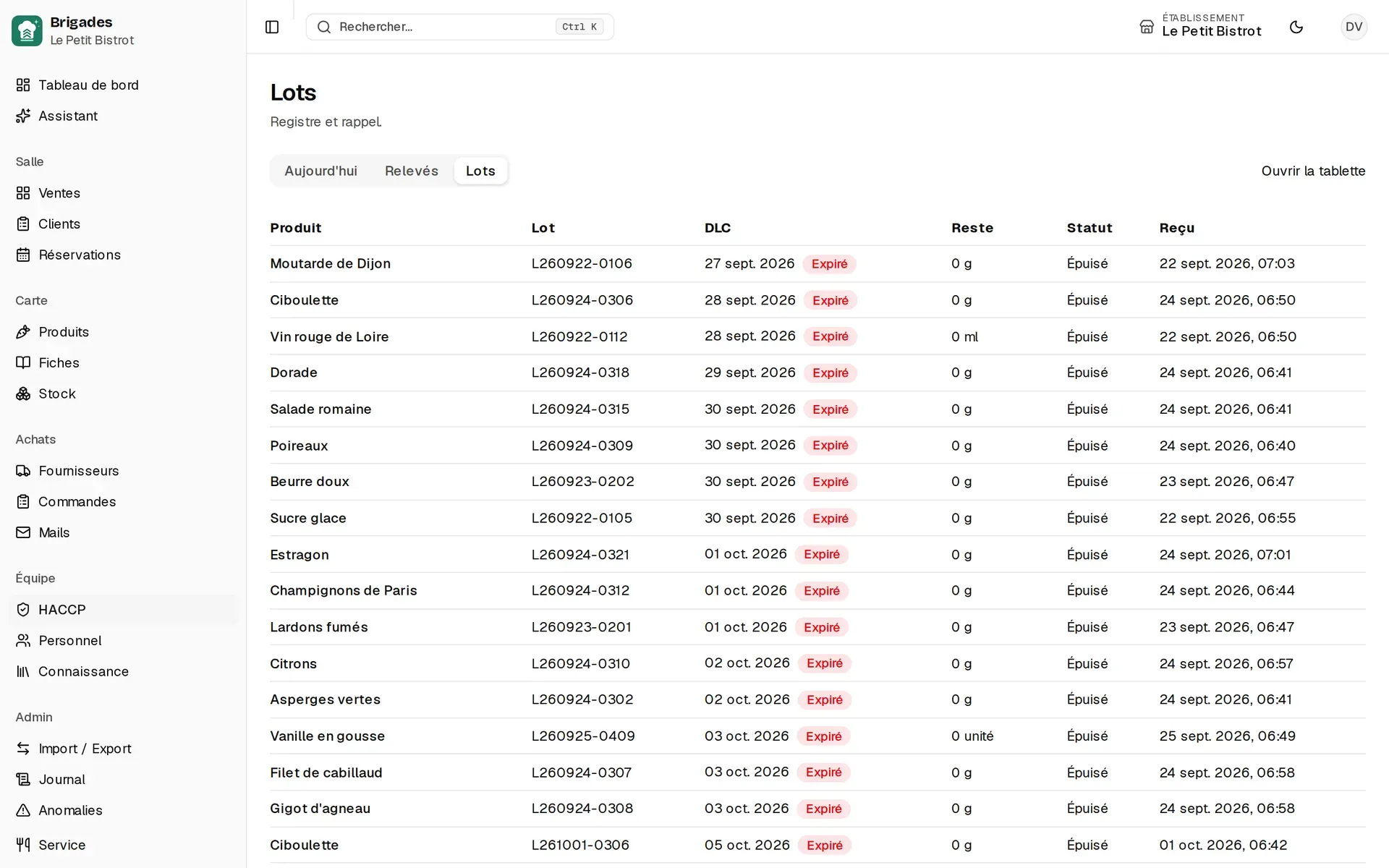Switch to dark mode moon icon

point(1296,27)
